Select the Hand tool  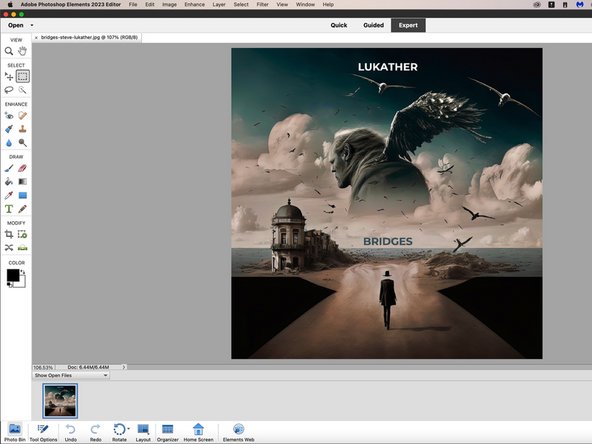(x=23, y=51)
